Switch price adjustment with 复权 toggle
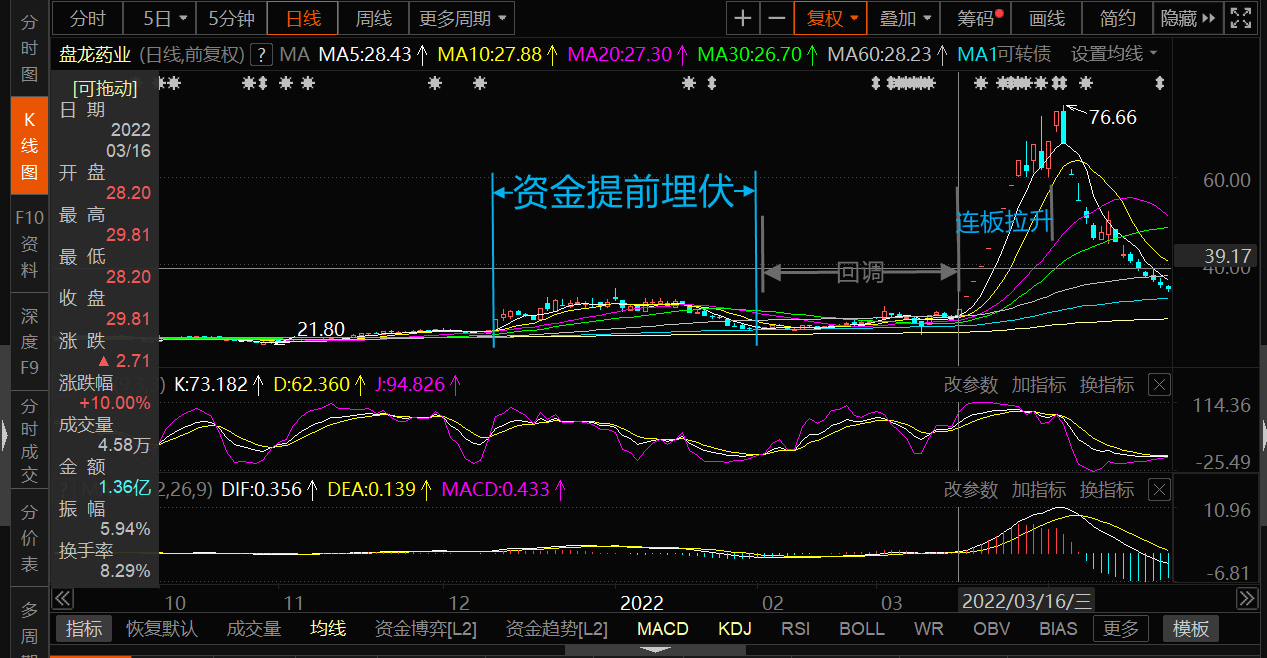 830,18
